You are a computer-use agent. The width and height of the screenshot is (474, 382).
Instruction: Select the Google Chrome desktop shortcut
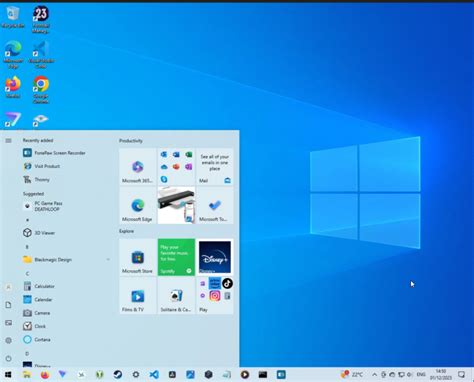tap(41, 90)
